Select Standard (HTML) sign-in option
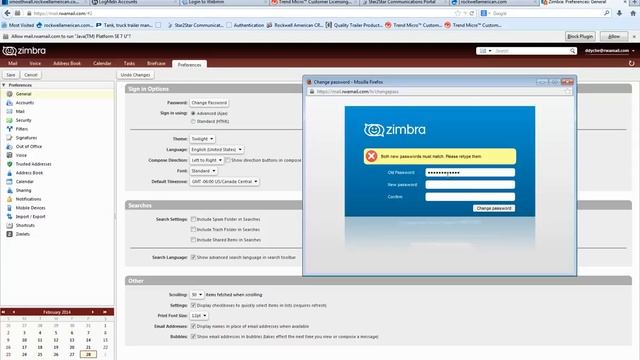The width and height of the screenshot is (640, 360). [x=193, y=122]
